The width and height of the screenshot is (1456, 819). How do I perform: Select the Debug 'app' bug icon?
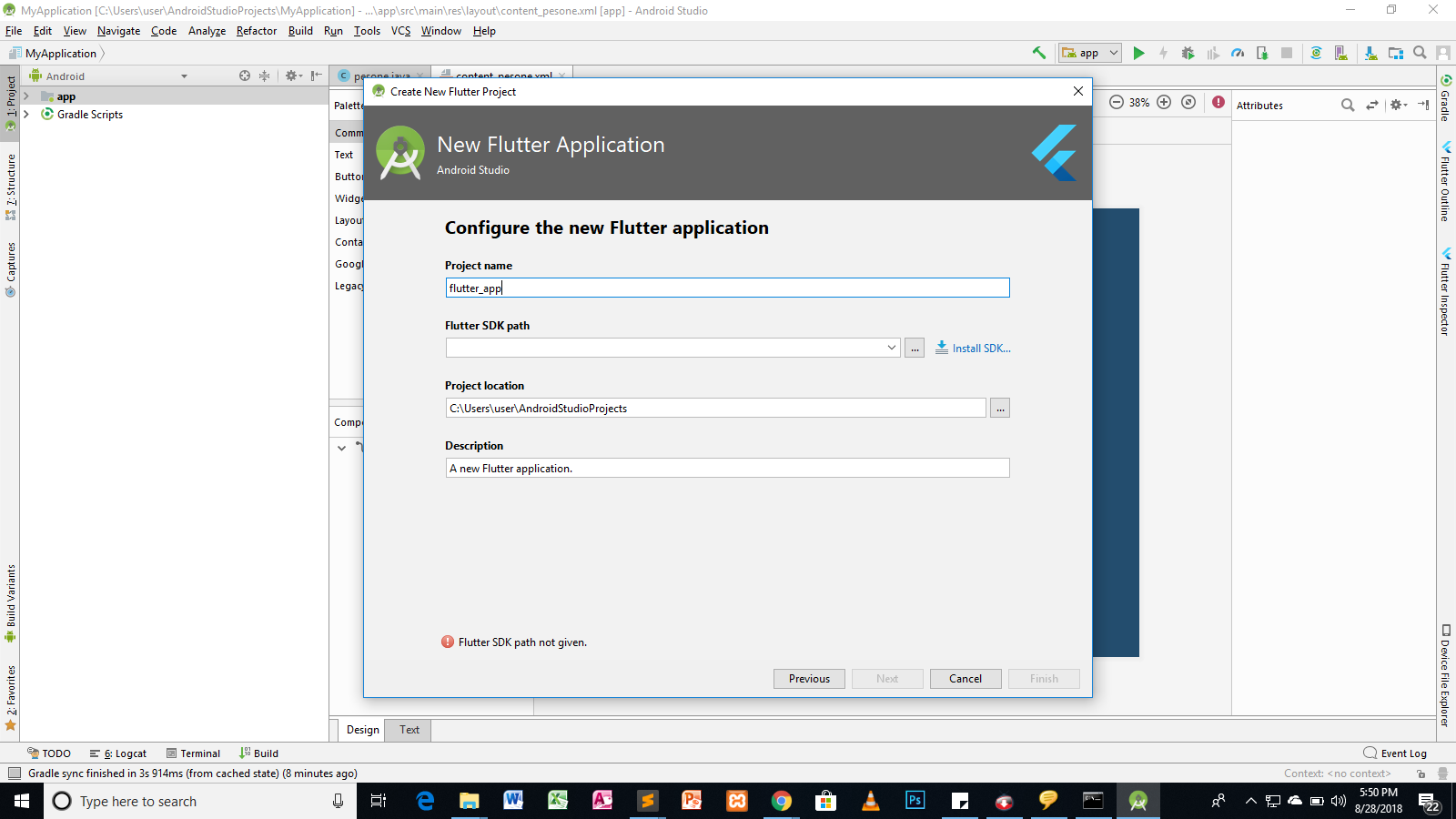point(1188,52)
